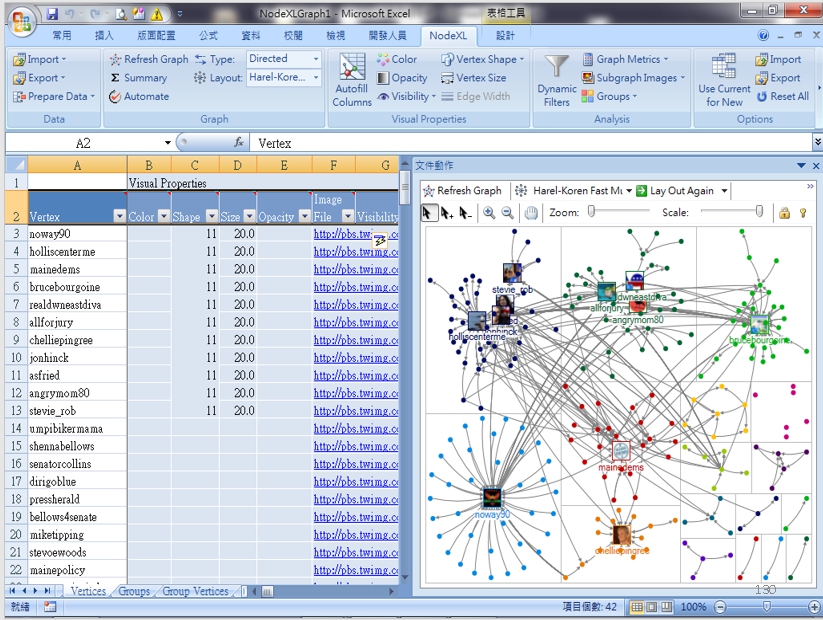Select the hand pan tool

pyautogui.click(x=531, y=213)
